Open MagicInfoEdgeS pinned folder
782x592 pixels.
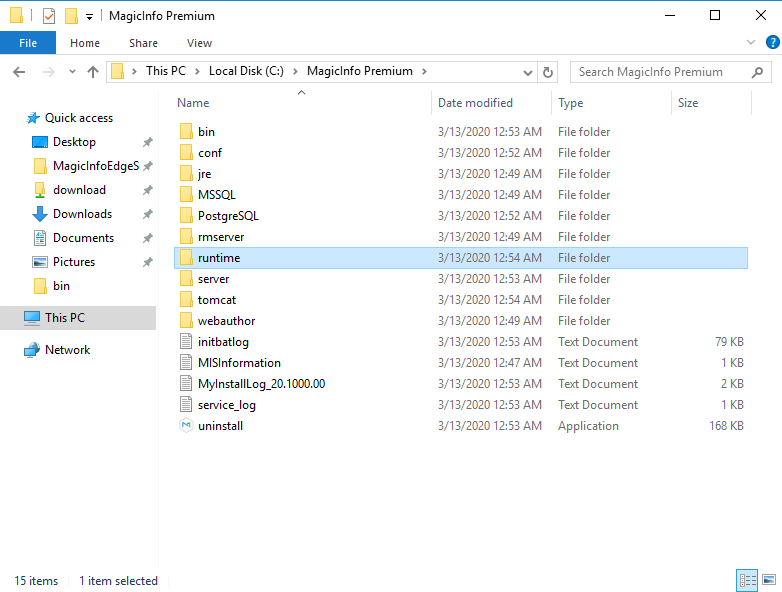[96, 166]
